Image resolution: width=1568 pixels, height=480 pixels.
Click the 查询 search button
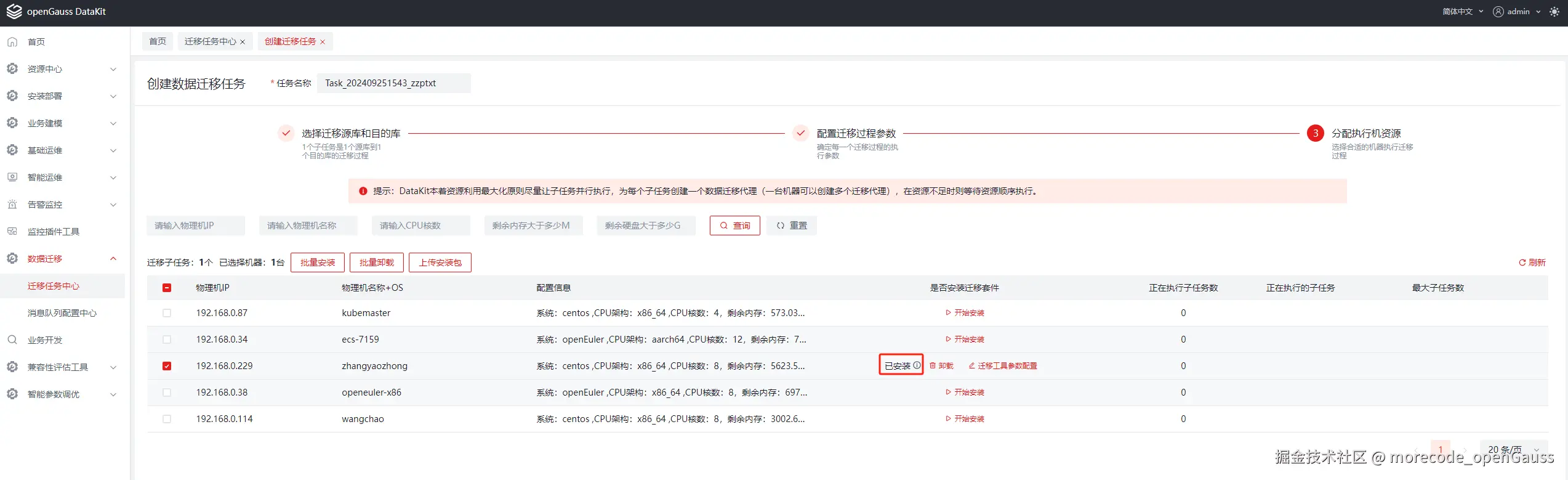click(x=735, y=226)
